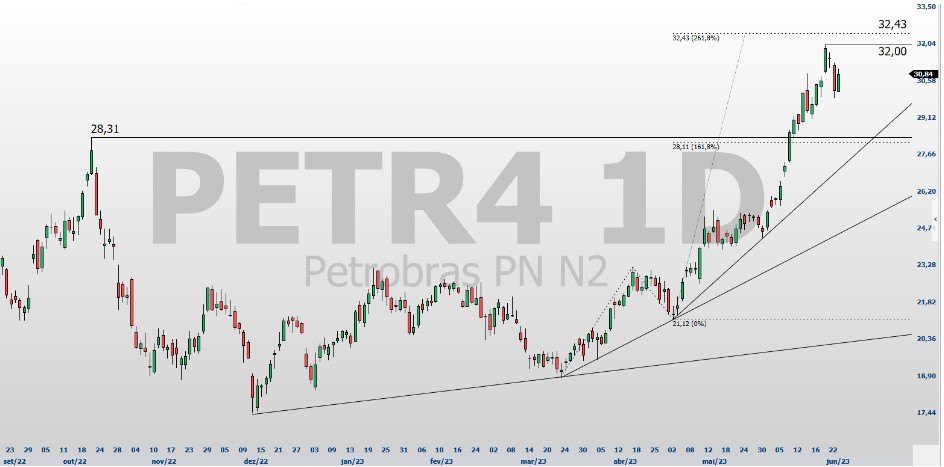Click the 20,36 value on price axis

tap(925, 339)
